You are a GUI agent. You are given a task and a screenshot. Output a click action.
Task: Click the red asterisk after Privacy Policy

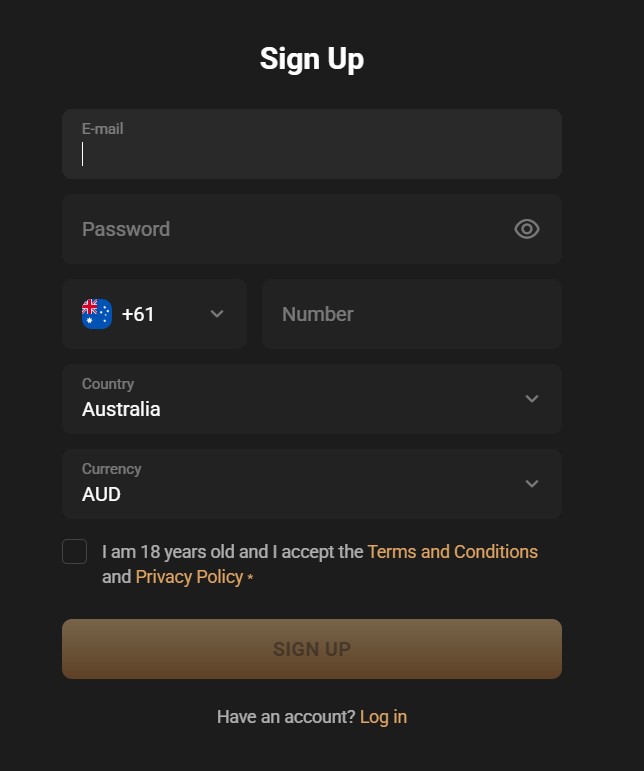pyautogui.click(x=250, y=577)
